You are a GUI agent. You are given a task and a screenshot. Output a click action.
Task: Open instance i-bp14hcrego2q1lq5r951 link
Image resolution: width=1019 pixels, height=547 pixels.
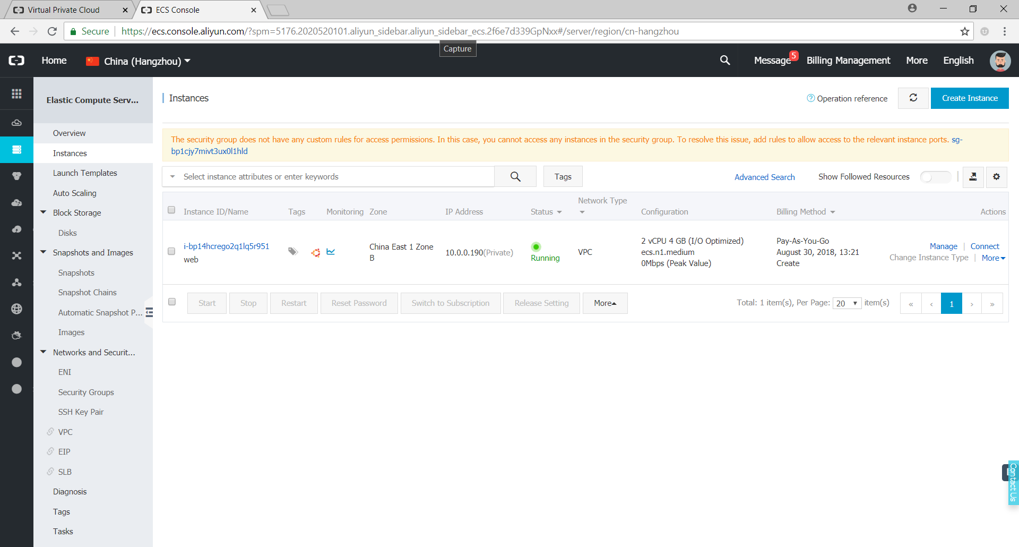point(226,246)
